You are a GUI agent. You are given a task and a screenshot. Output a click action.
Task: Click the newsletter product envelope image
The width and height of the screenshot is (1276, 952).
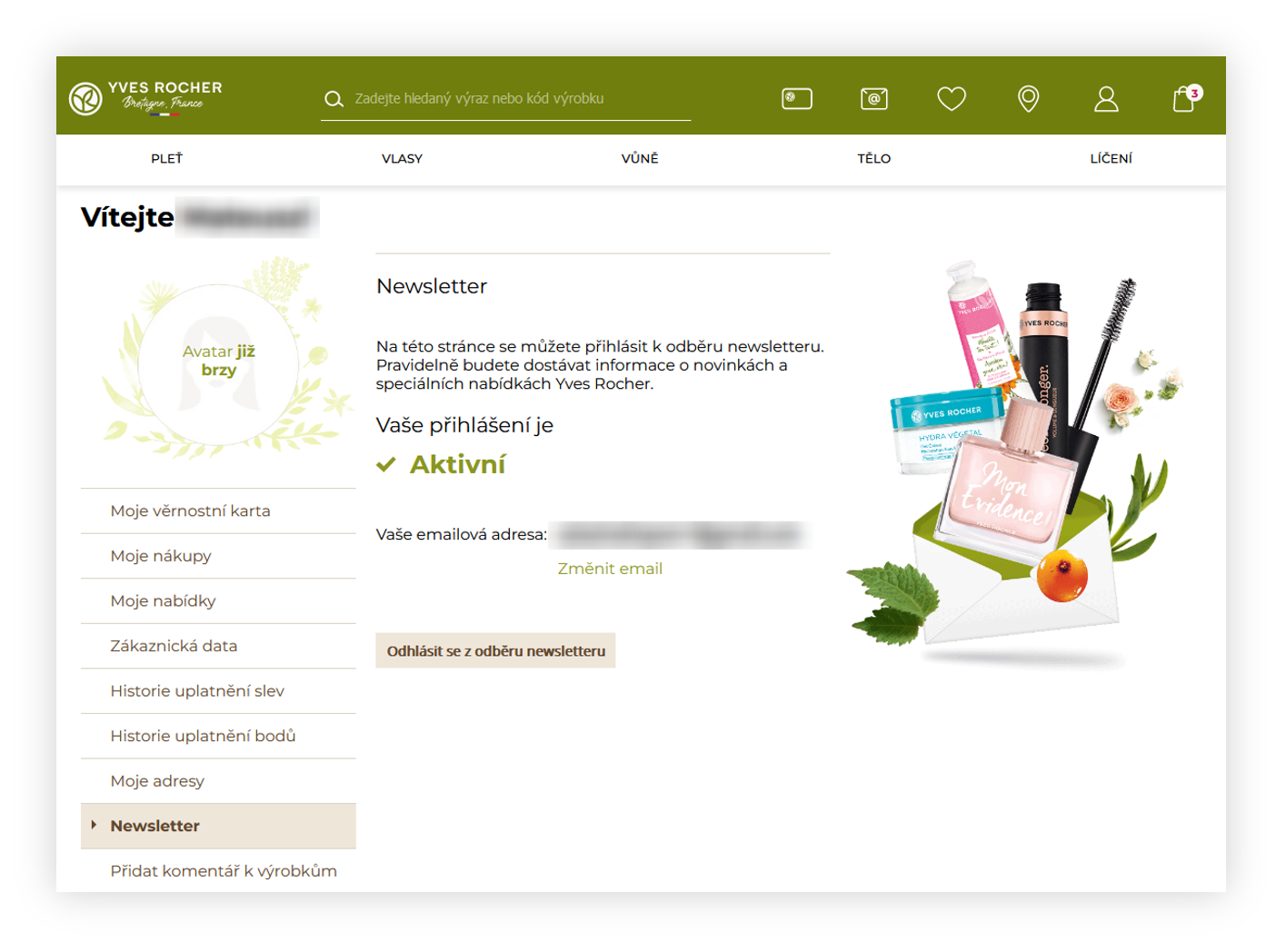click(1013, 463)
